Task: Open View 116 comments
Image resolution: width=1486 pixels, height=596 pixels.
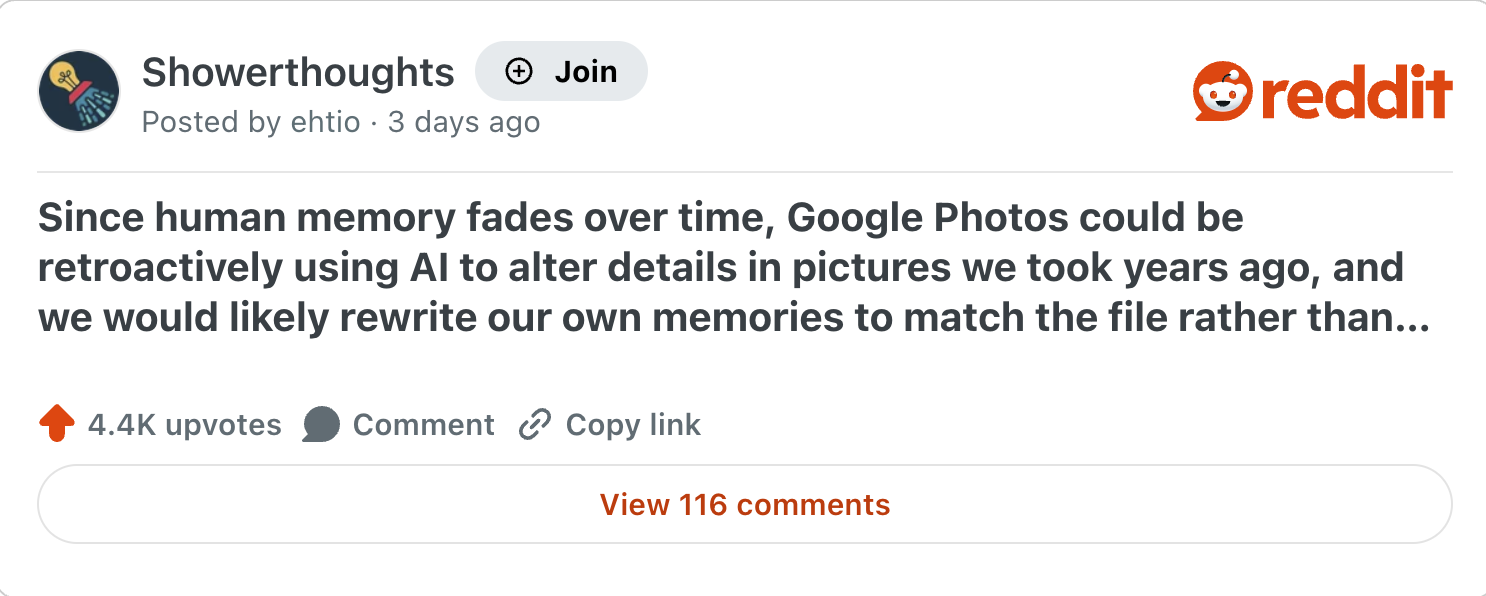Action: point(744,505)
